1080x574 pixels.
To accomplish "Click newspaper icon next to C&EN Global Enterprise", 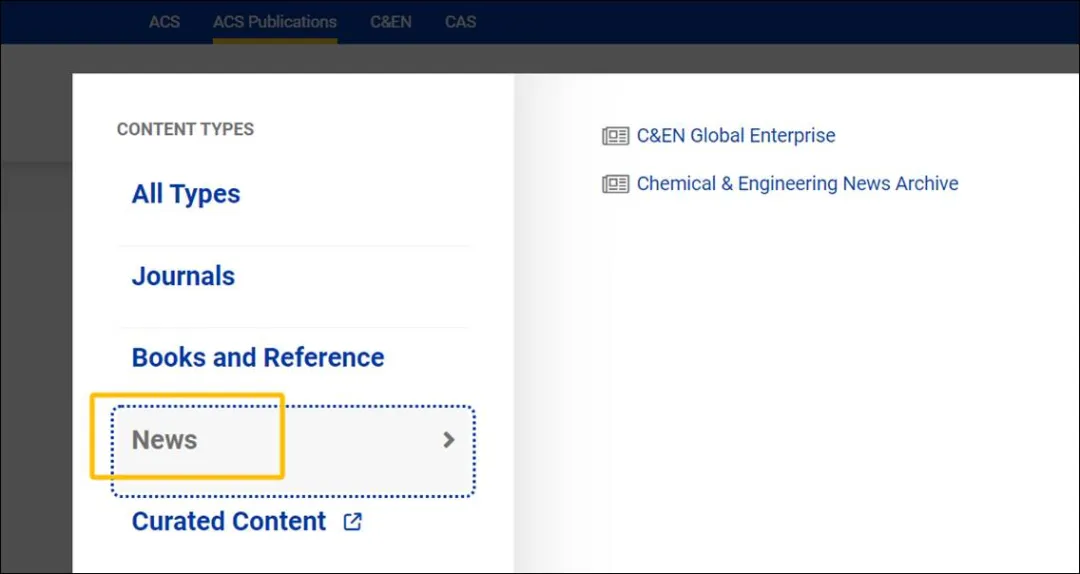I will (616, 136).
